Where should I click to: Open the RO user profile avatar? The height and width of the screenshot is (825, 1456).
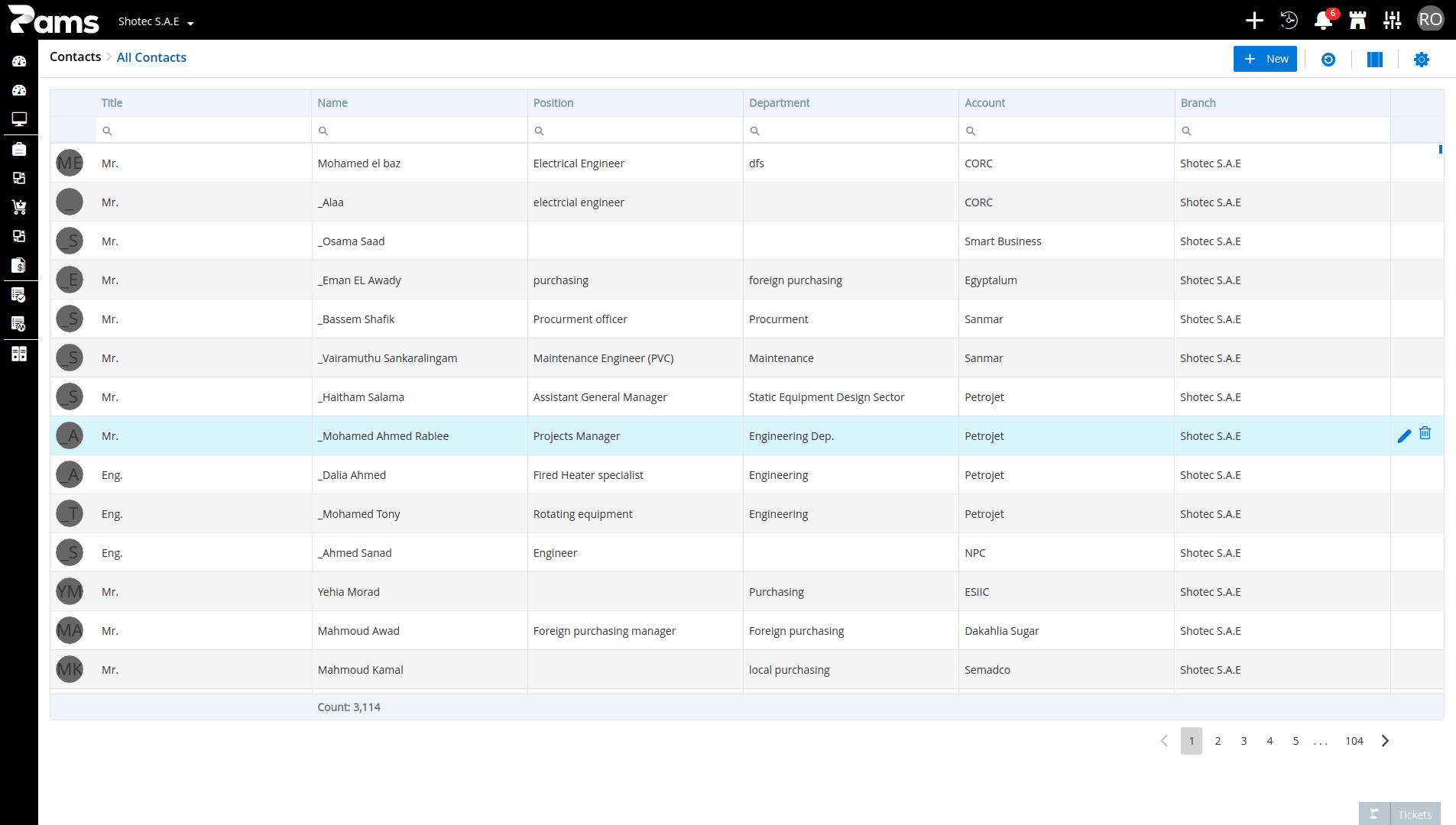1431,20
